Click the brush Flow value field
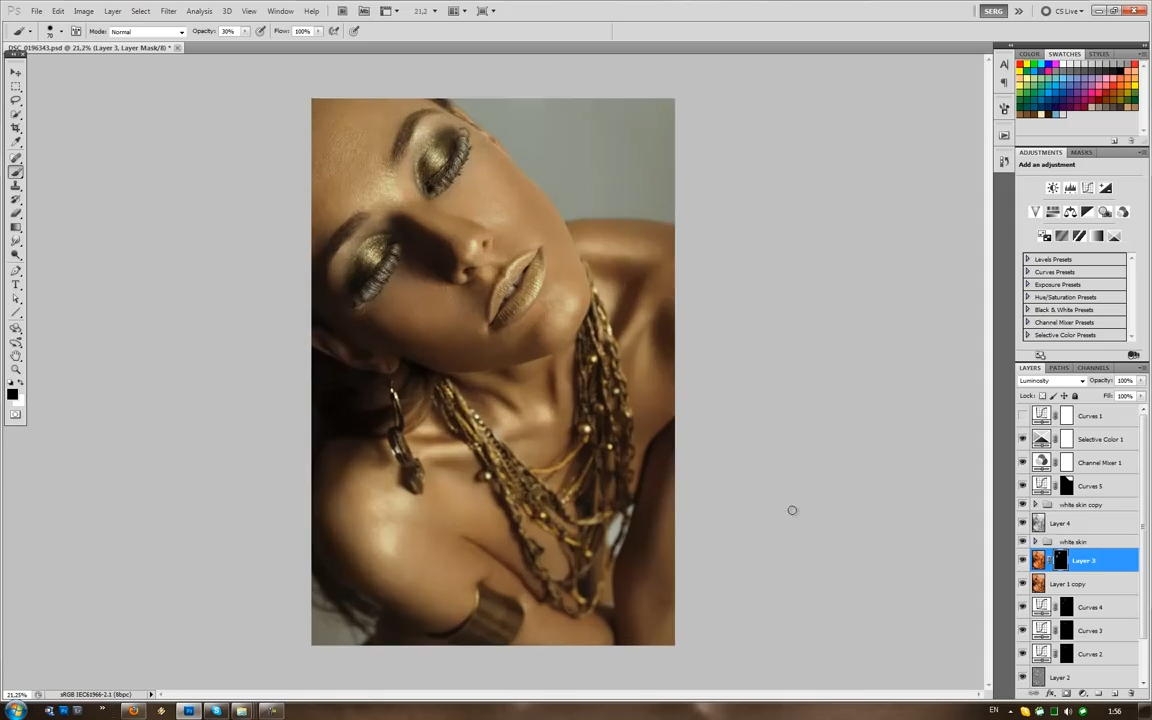The image size is (1152, 720). (303, 32)
